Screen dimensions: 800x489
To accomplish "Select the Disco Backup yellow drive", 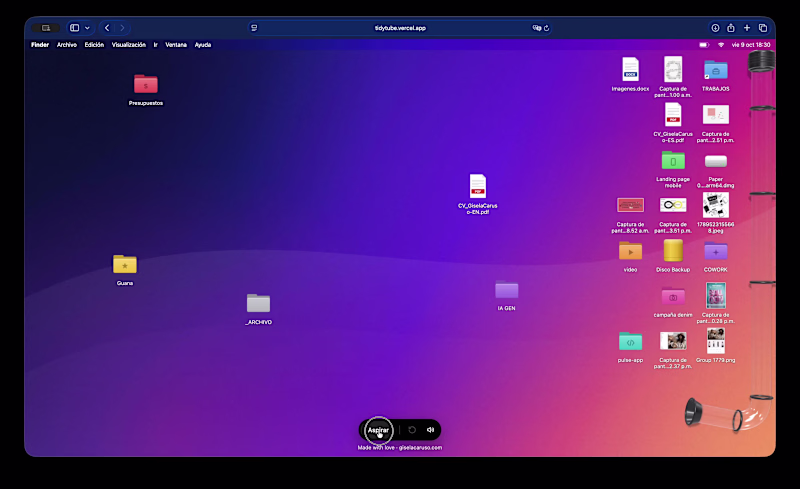I will click(x=673, y=251).
